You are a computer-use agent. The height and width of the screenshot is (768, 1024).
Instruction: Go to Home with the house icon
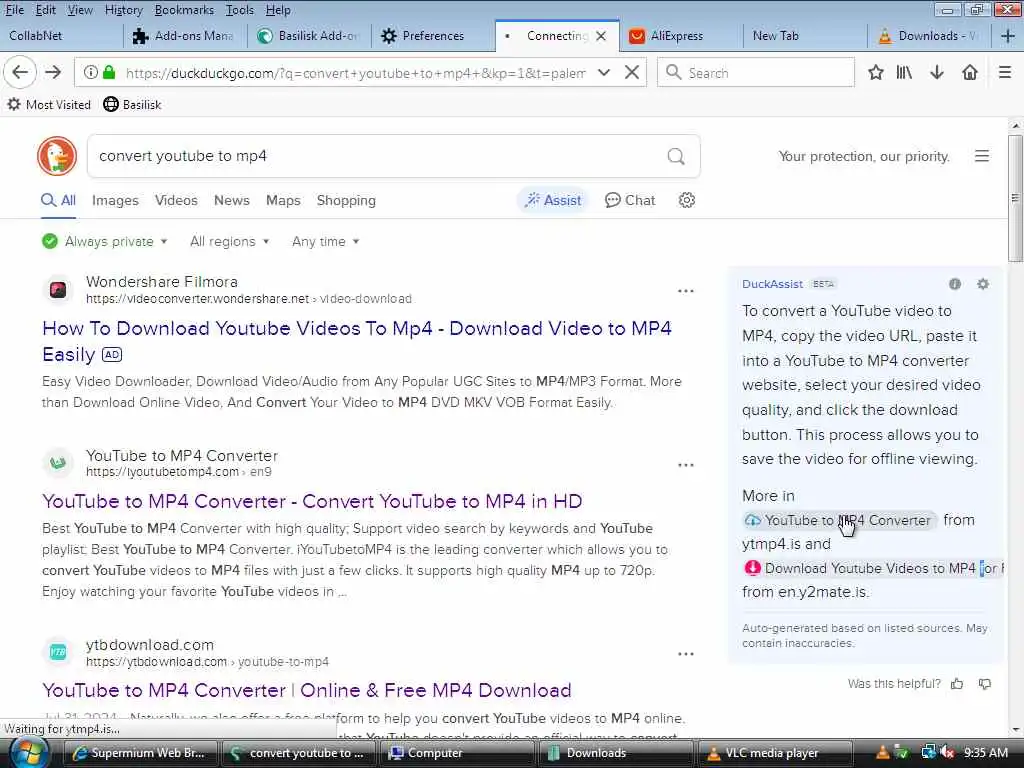coord(970,72)
